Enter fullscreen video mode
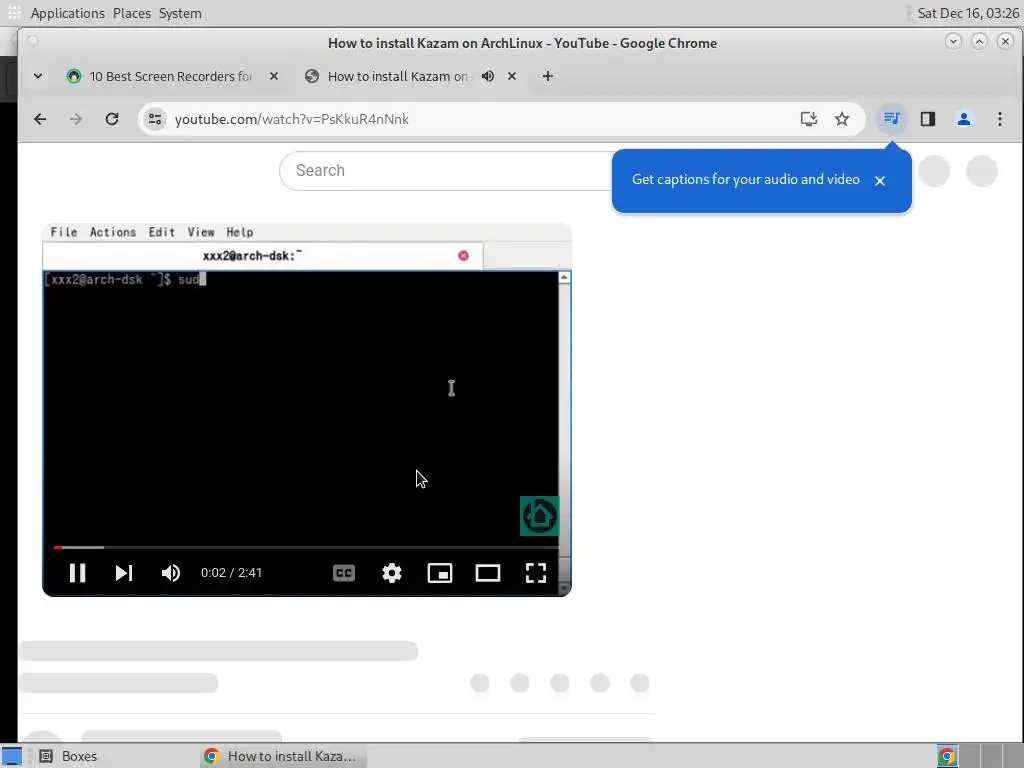The height and width of the screenshot is (768, 1024). tap(536, 573)
